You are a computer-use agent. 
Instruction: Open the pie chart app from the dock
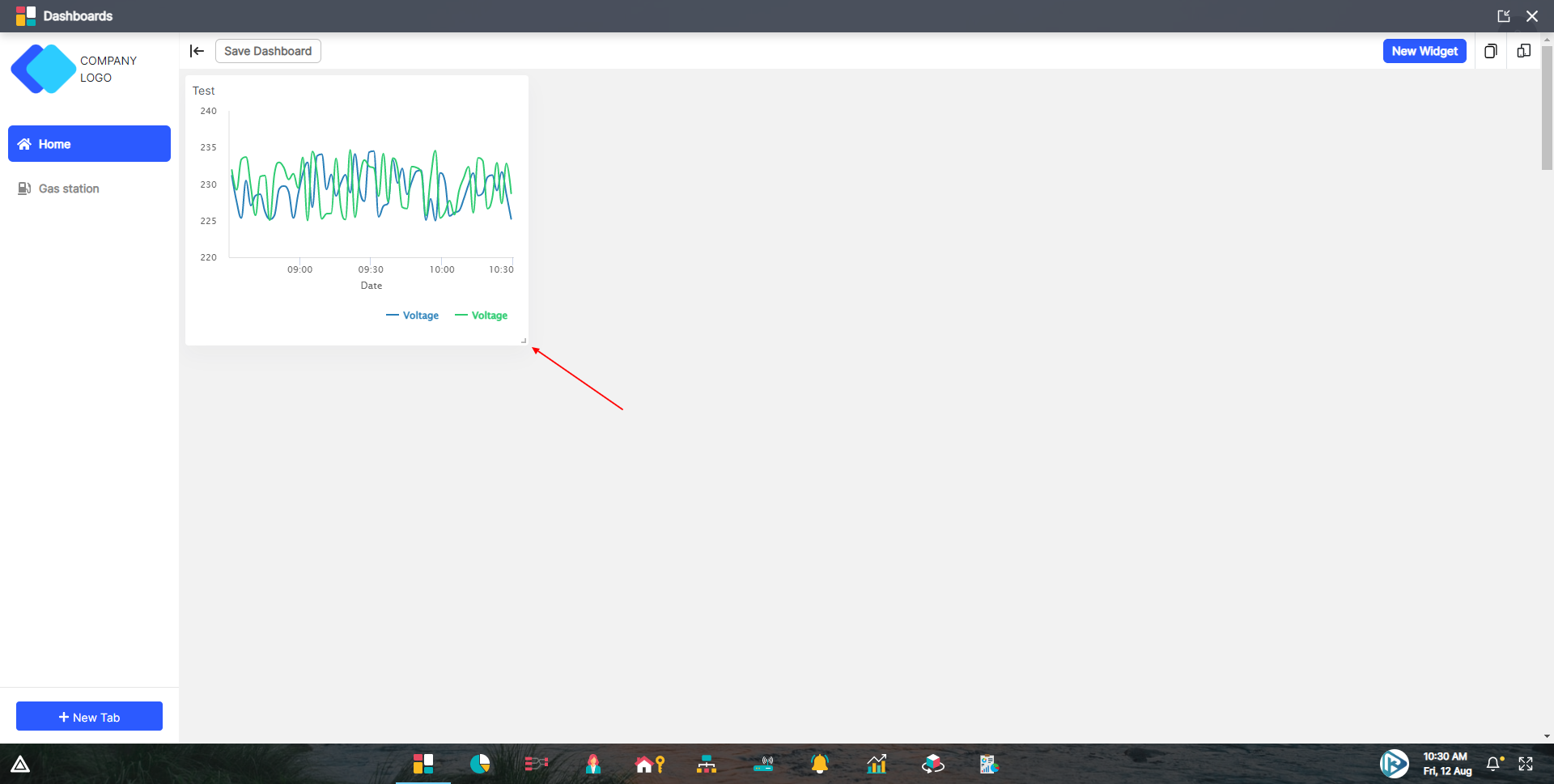(480, 764)
